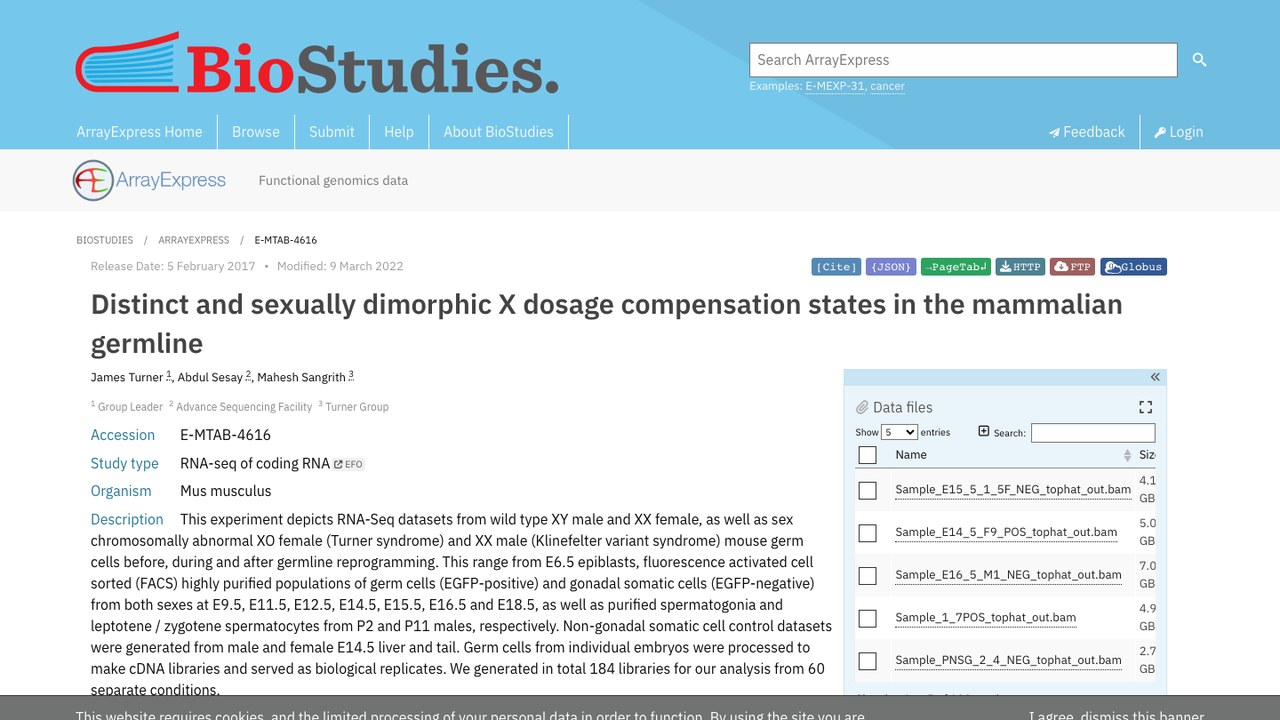Toggle the select-all files checkbox

click(x=868, y=455)
